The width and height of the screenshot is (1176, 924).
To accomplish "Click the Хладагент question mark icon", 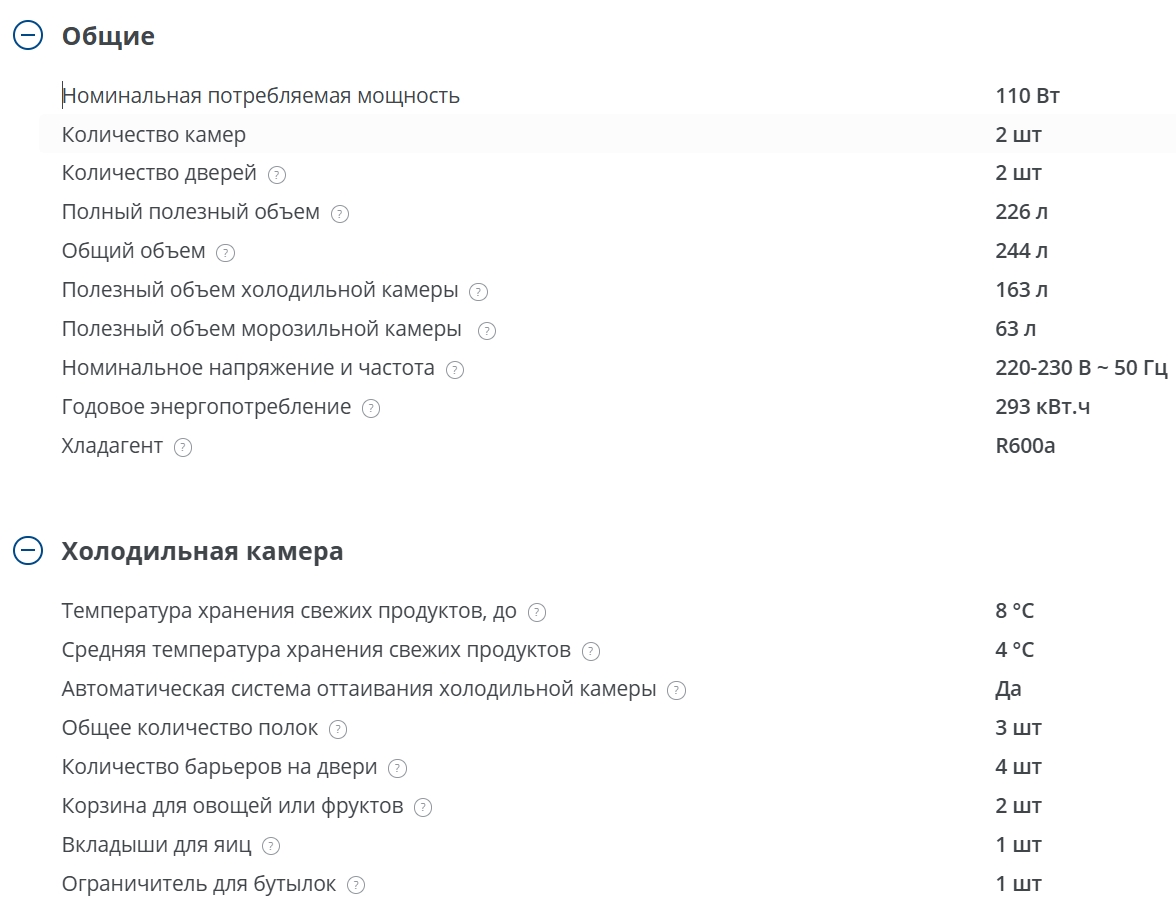I will [x=183, y=448].
